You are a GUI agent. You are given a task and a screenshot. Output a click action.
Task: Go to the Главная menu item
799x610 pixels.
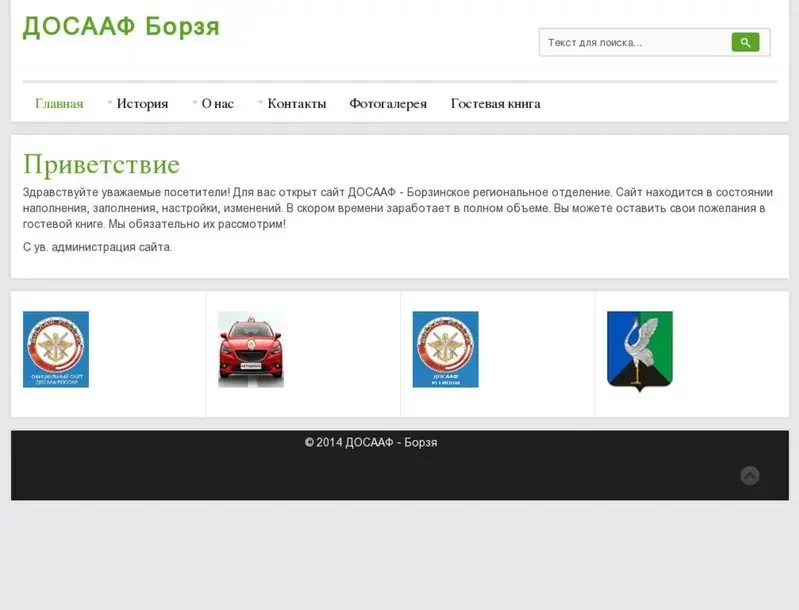tap(59, 103)
